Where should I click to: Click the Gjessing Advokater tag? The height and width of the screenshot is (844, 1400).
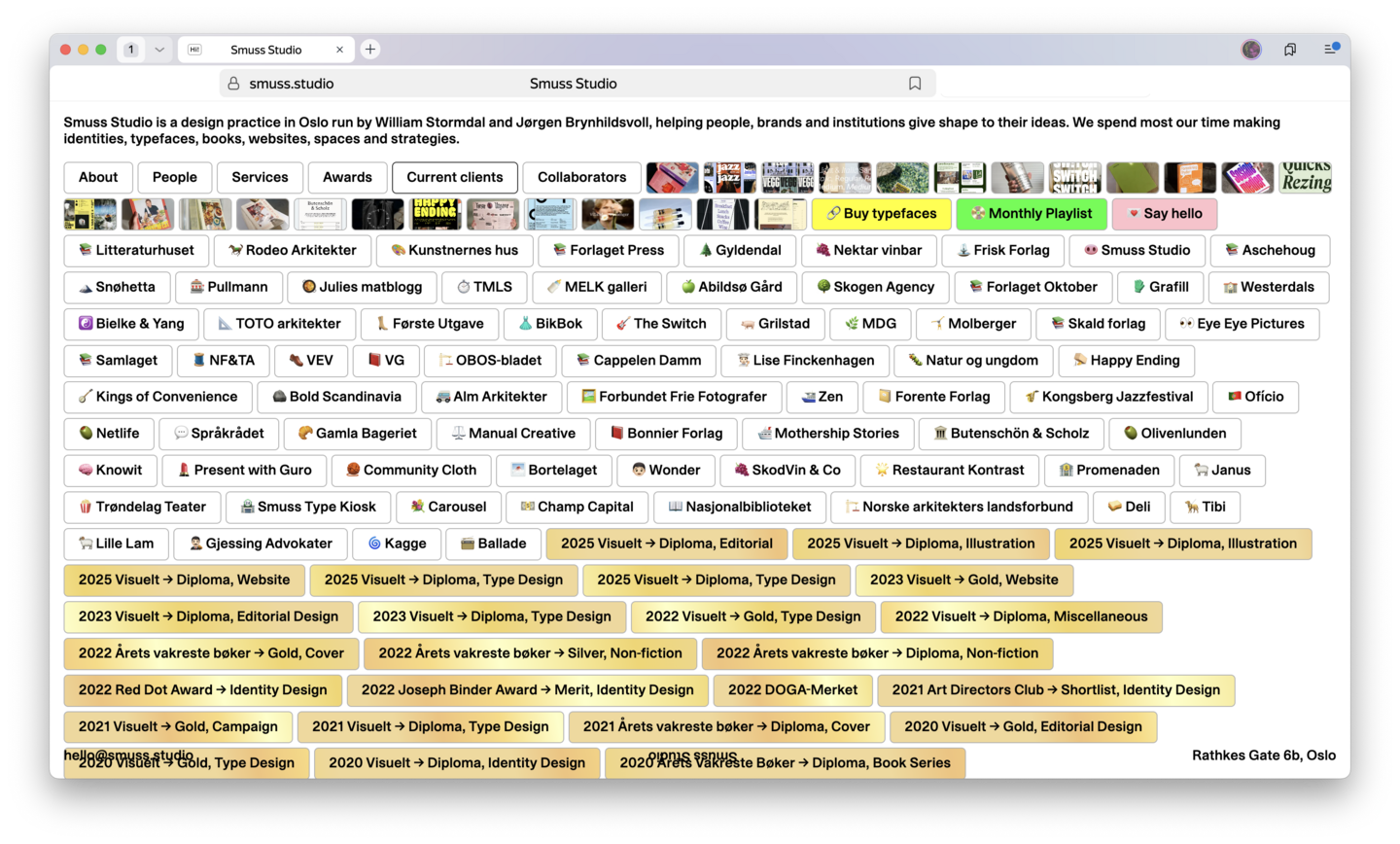click(261, 544)
